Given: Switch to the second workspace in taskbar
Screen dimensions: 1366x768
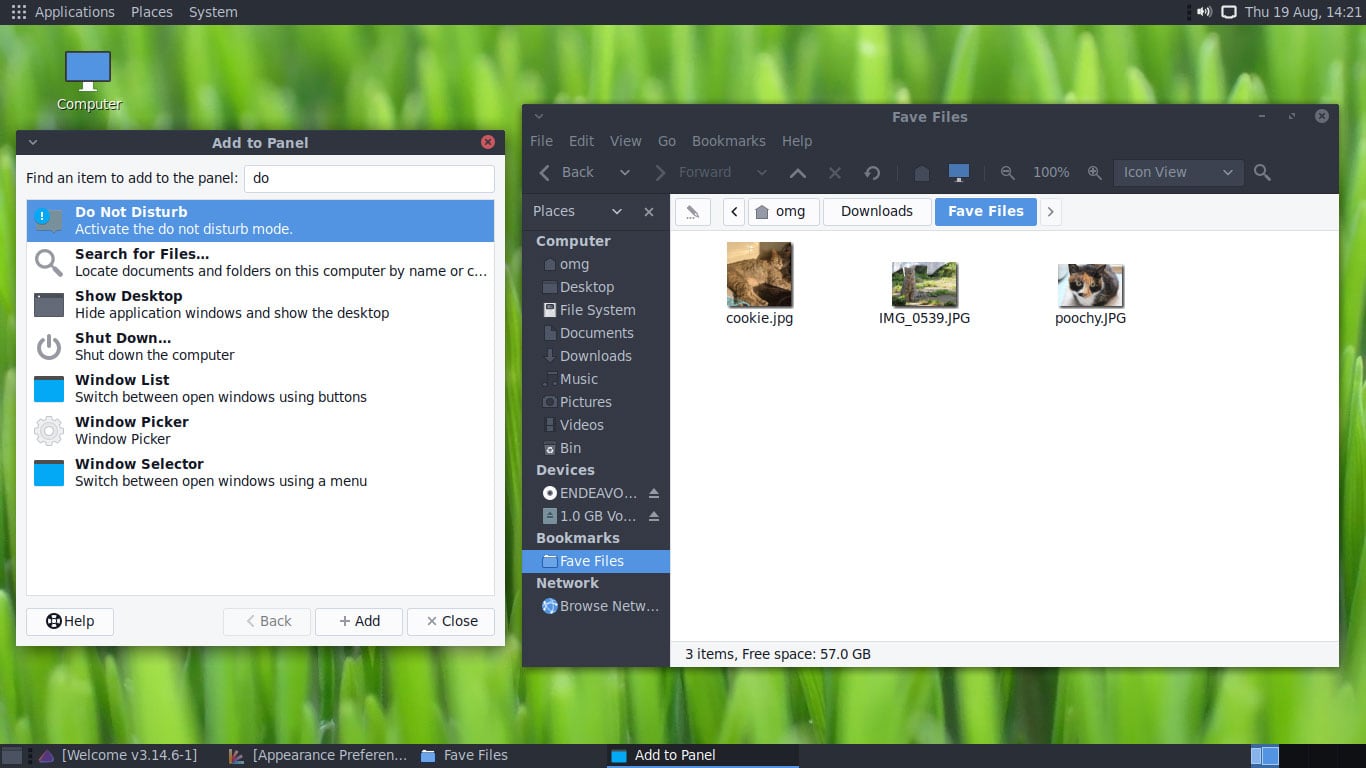Looking at the screenshot, I should point(1270,755).
